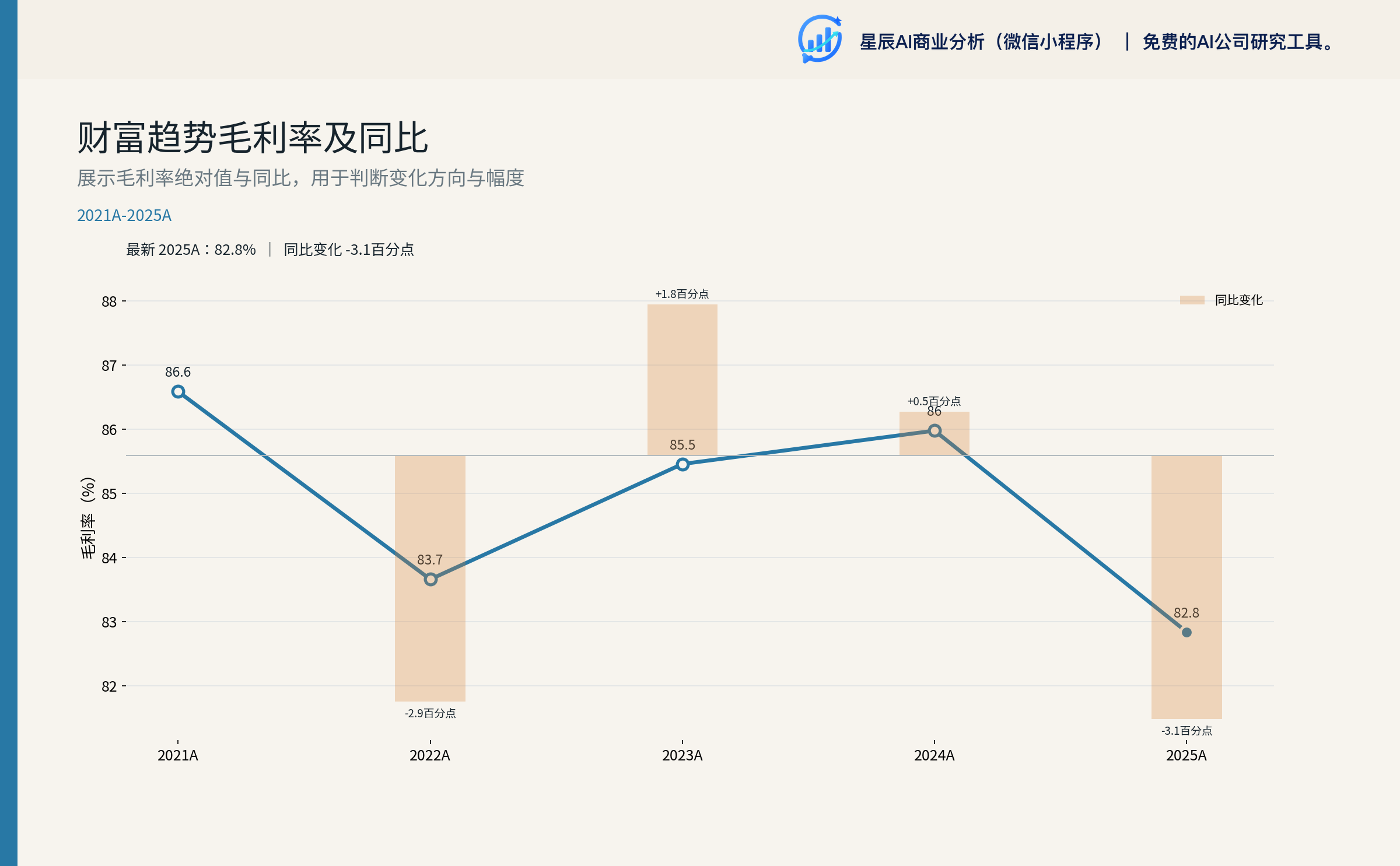Click the 同比变化 legend color swatch
The width and height of the screenshot is (1400, 866).
click(x=1192, y=300)
